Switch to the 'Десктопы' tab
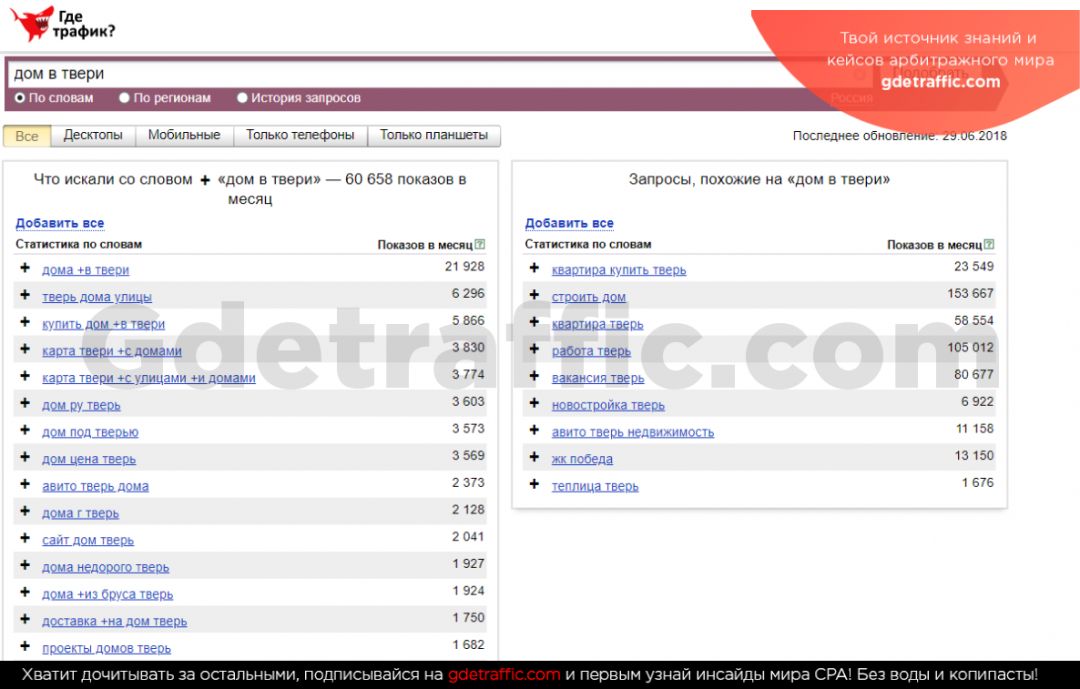Screen dimensions: 1080x689 93,135
